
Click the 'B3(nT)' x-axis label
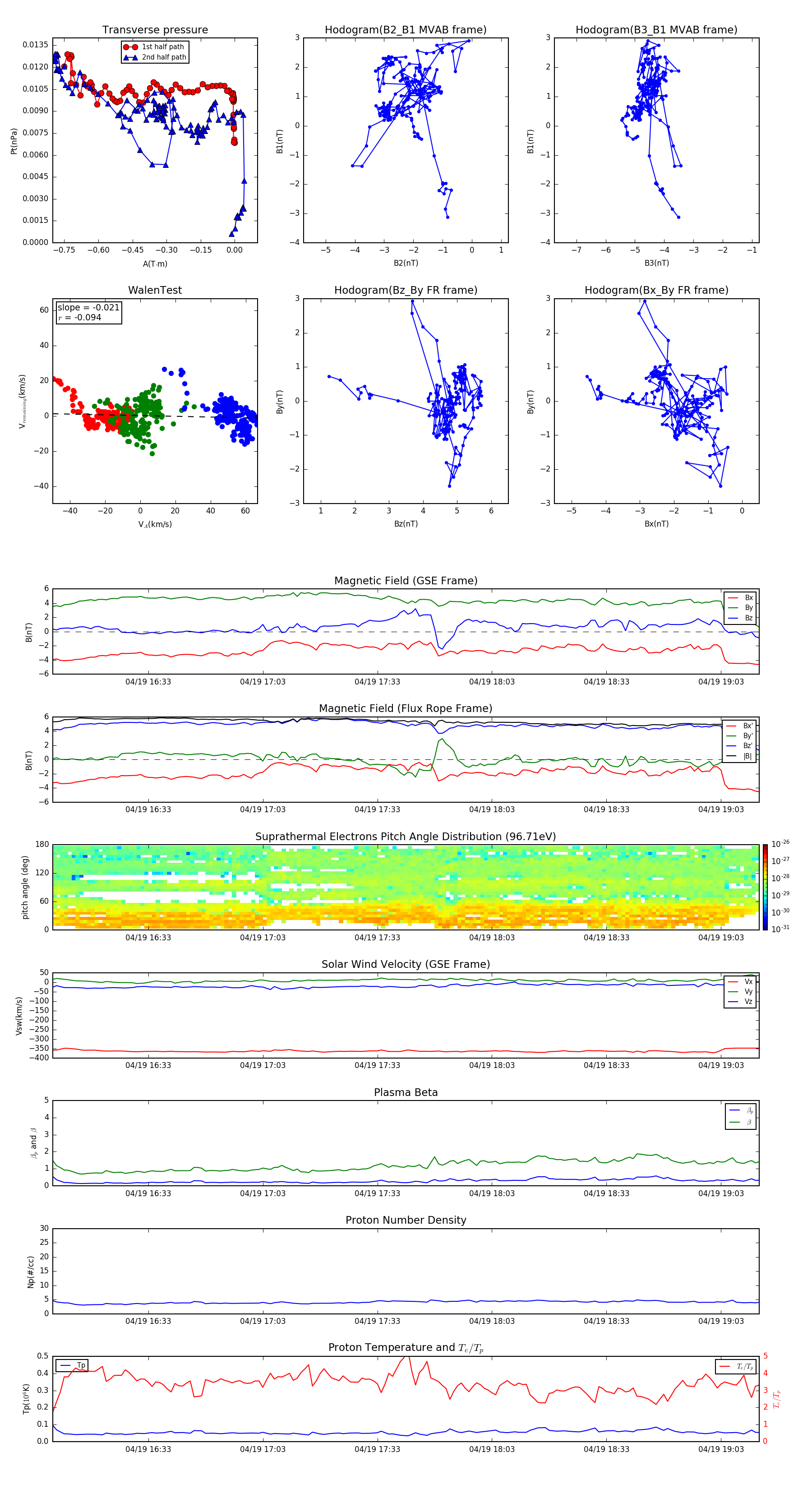coord(656,263)
